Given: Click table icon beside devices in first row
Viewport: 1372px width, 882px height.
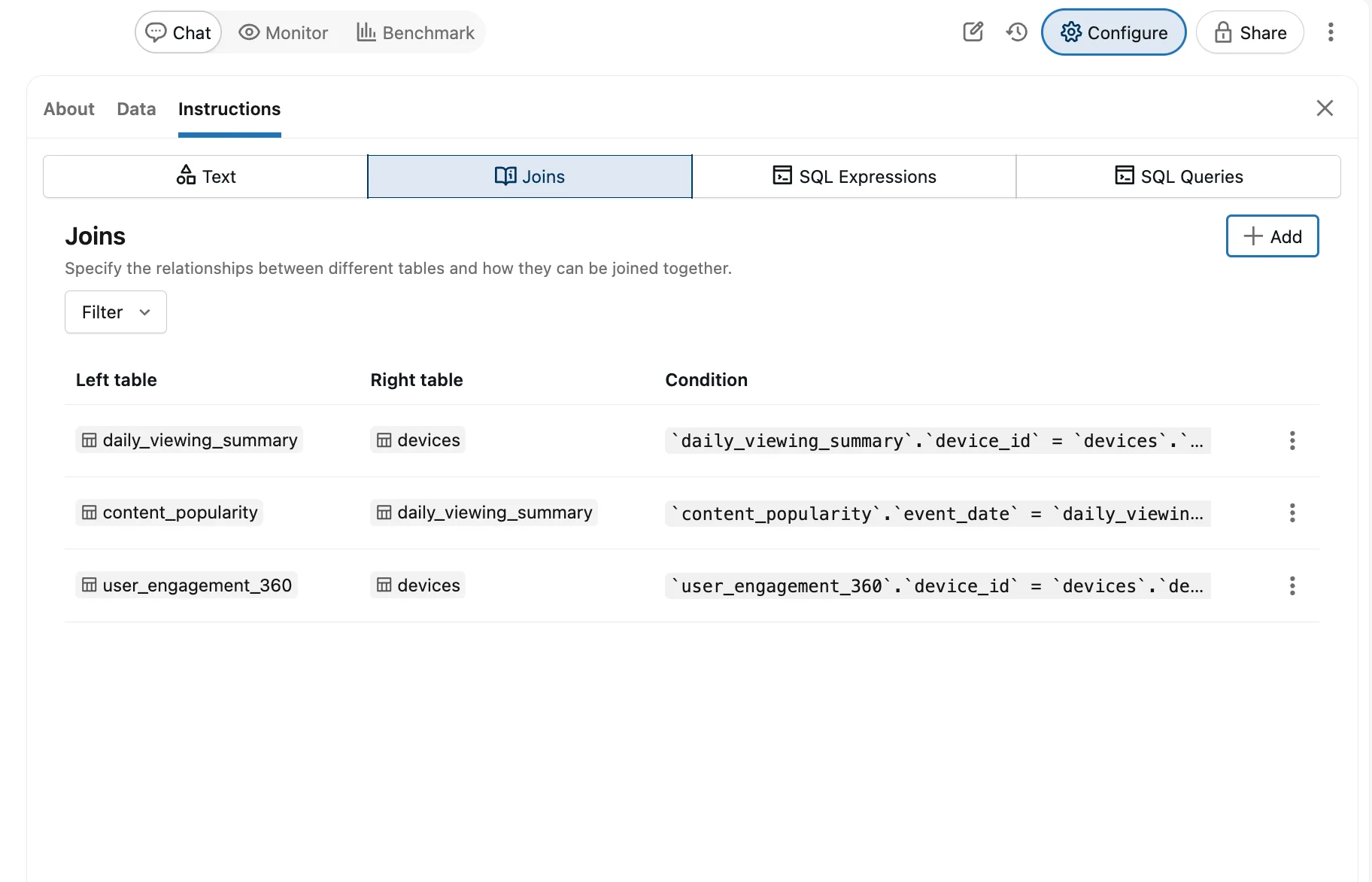Looking at the screenshot, I should point(384,440).
